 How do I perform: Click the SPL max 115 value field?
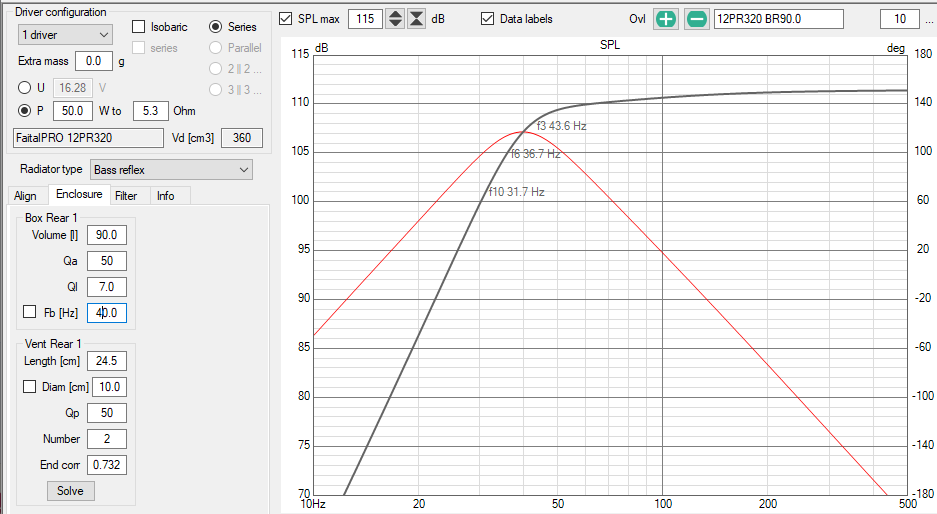[365, 19]
